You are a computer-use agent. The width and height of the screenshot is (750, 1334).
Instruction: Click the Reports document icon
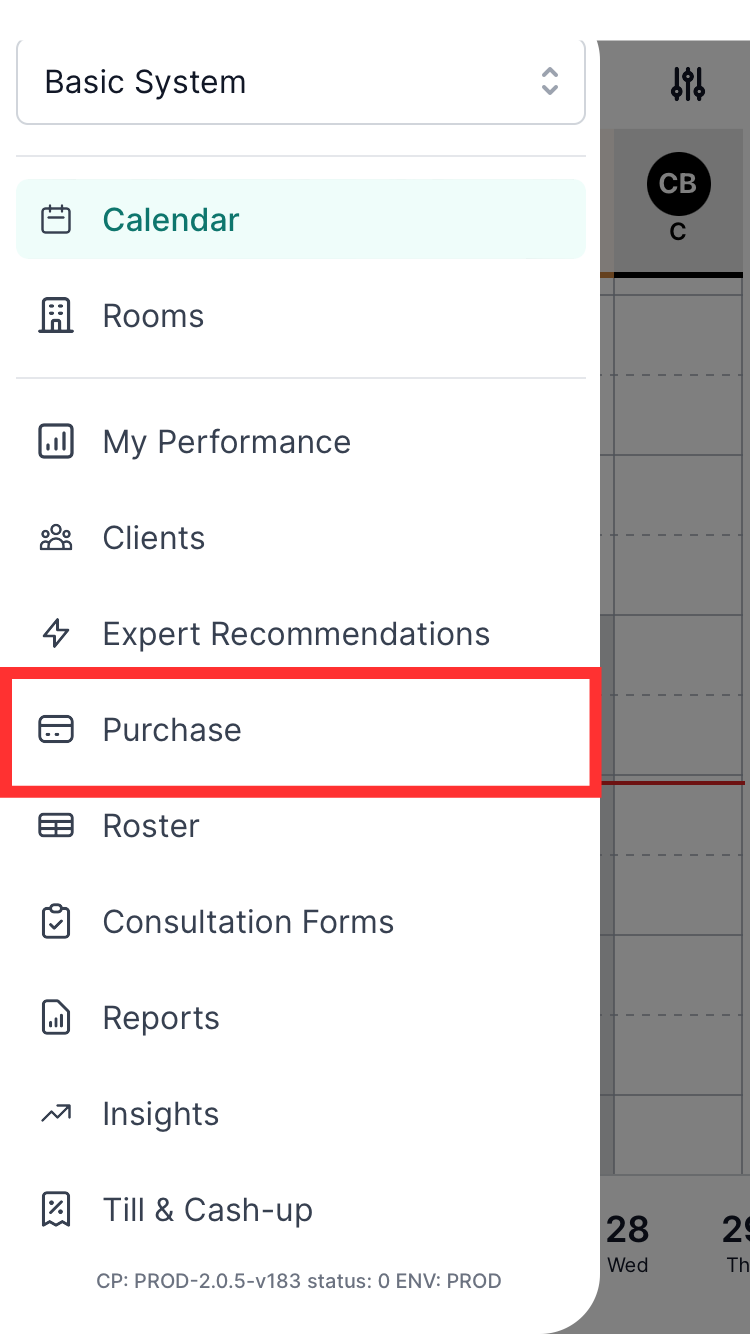(56, 1018)
